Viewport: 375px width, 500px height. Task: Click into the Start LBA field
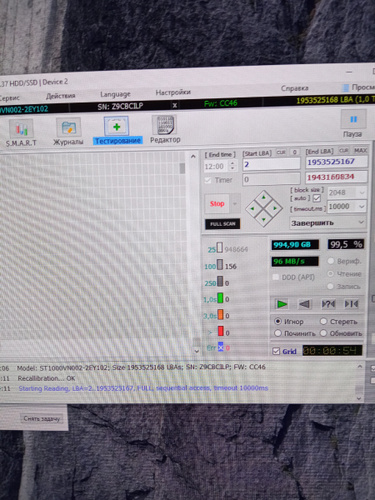click(271, 164)
